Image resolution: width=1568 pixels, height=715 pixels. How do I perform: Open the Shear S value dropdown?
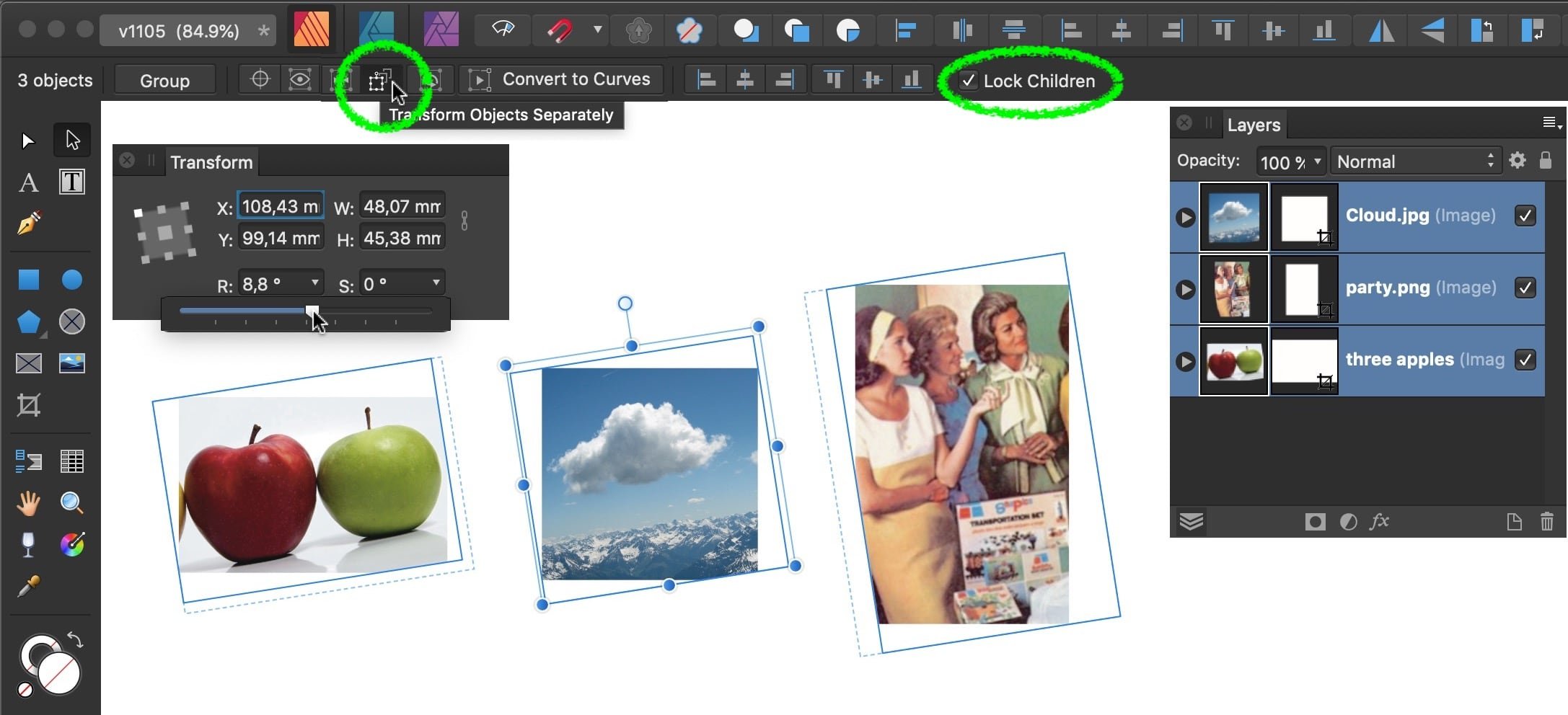click(436, 283)
